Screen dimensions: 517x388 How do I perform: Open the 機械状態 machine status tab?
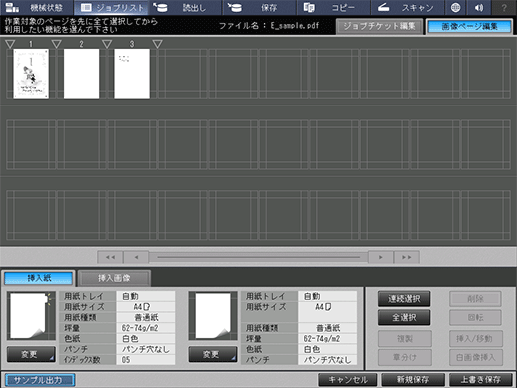pyautogui.click(x=37, y=7)
